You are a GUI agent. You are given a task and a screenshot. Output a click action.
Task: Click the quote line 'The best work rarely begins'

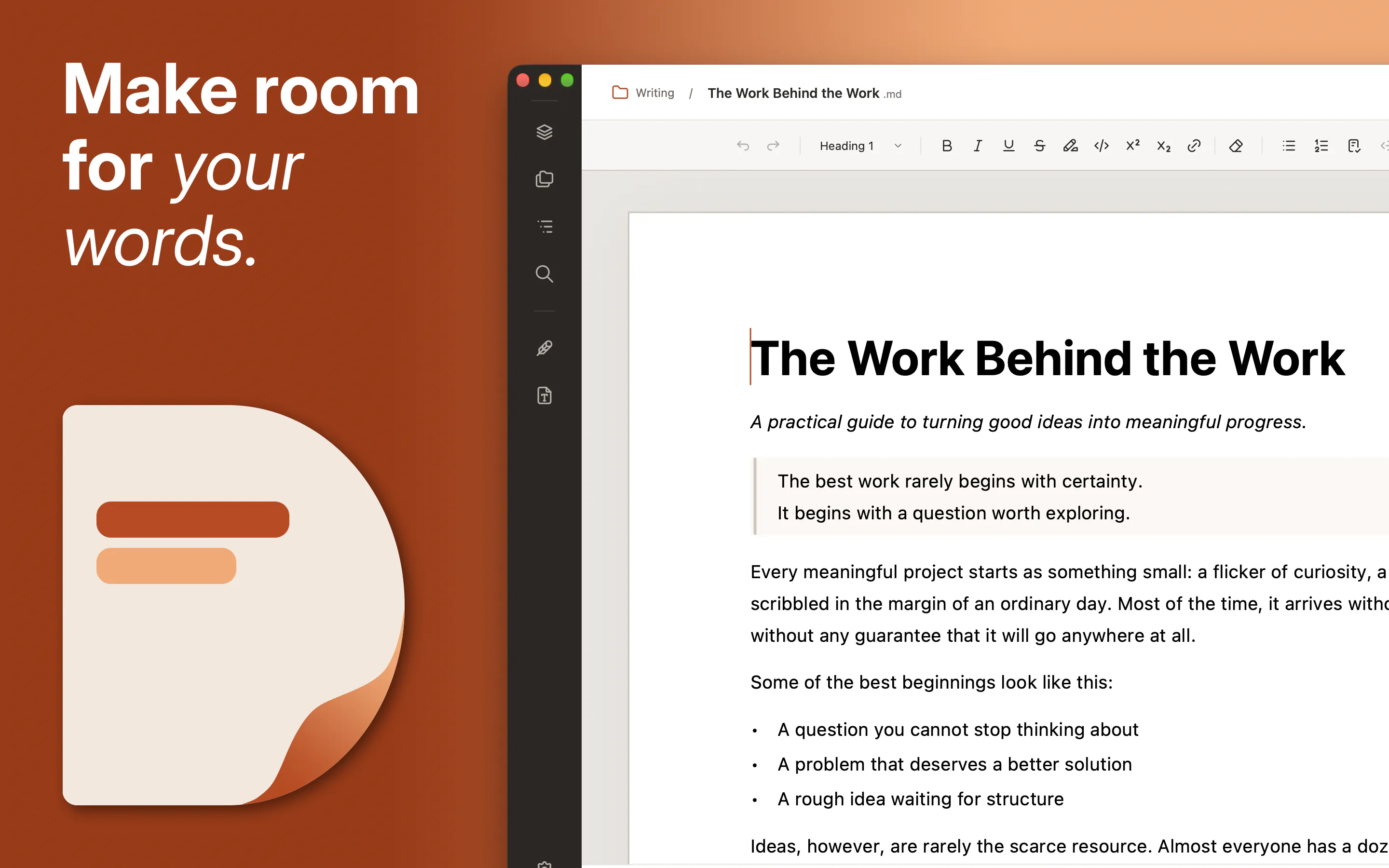(x=960, y=481)
